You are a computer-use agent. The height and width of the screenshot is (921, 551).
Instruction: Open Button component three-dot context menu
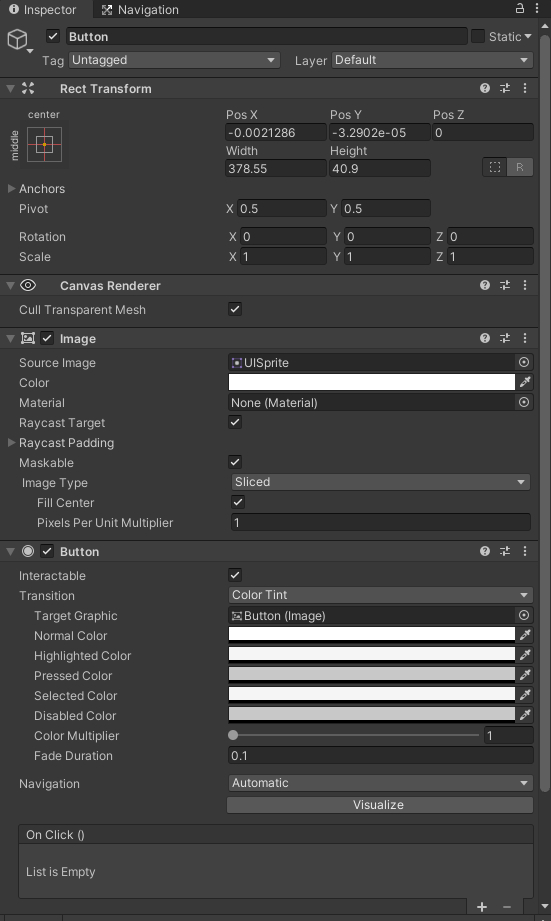(525, 551)
